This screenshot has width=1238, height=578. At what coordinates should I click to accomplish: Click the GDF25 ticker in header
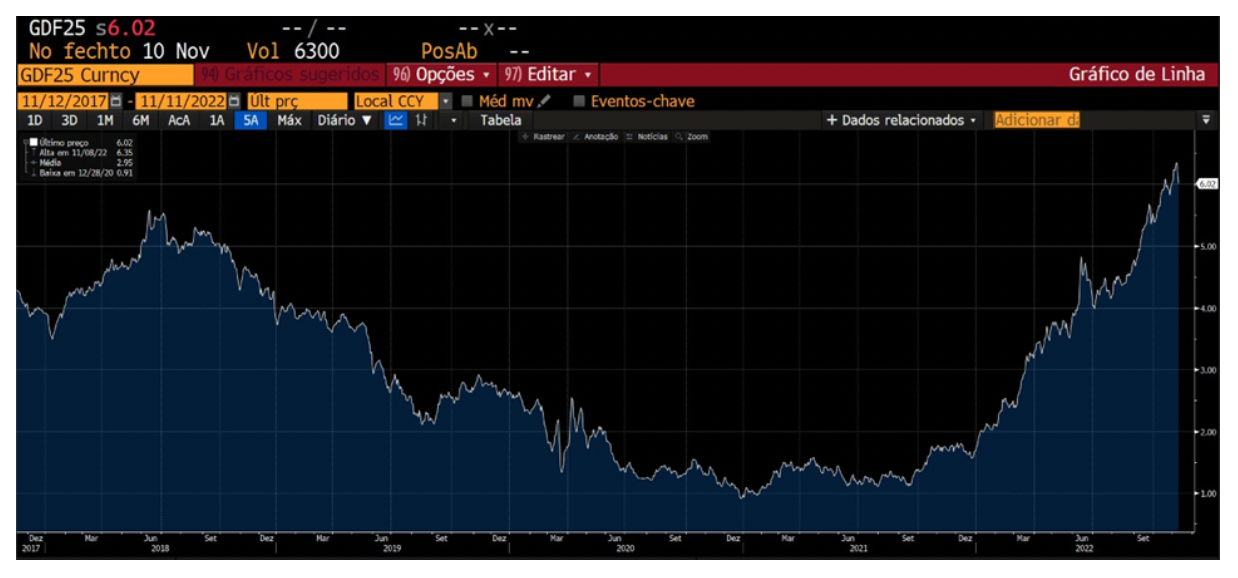(x=58, y=28)
